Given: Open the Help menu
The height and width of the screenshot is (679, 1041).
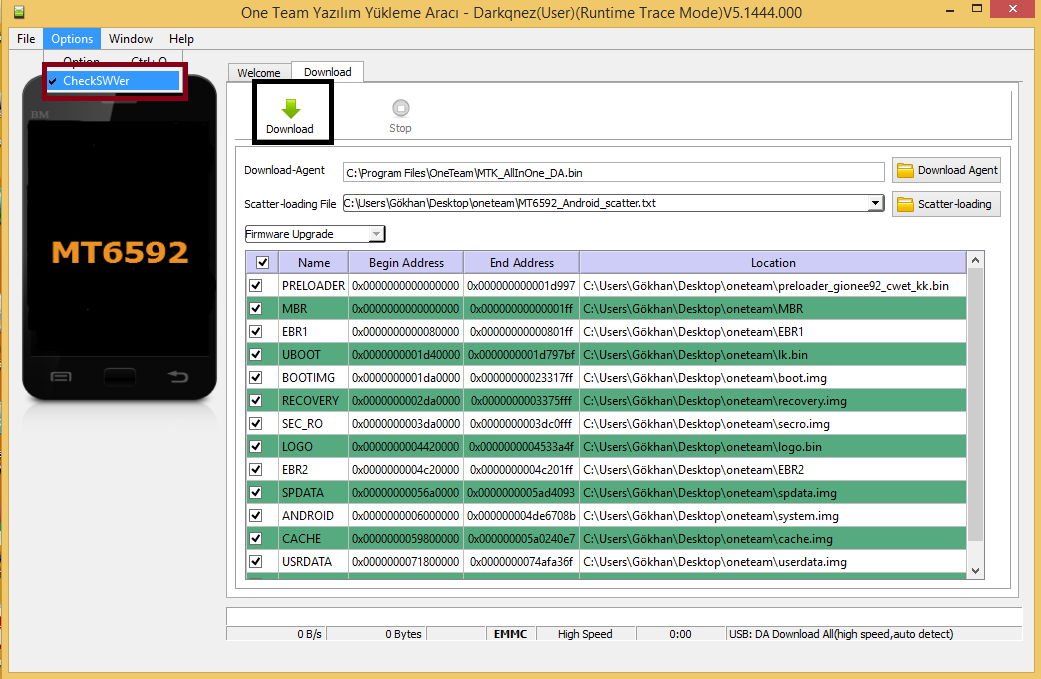Looking at the screenshot, I should 181,39.
